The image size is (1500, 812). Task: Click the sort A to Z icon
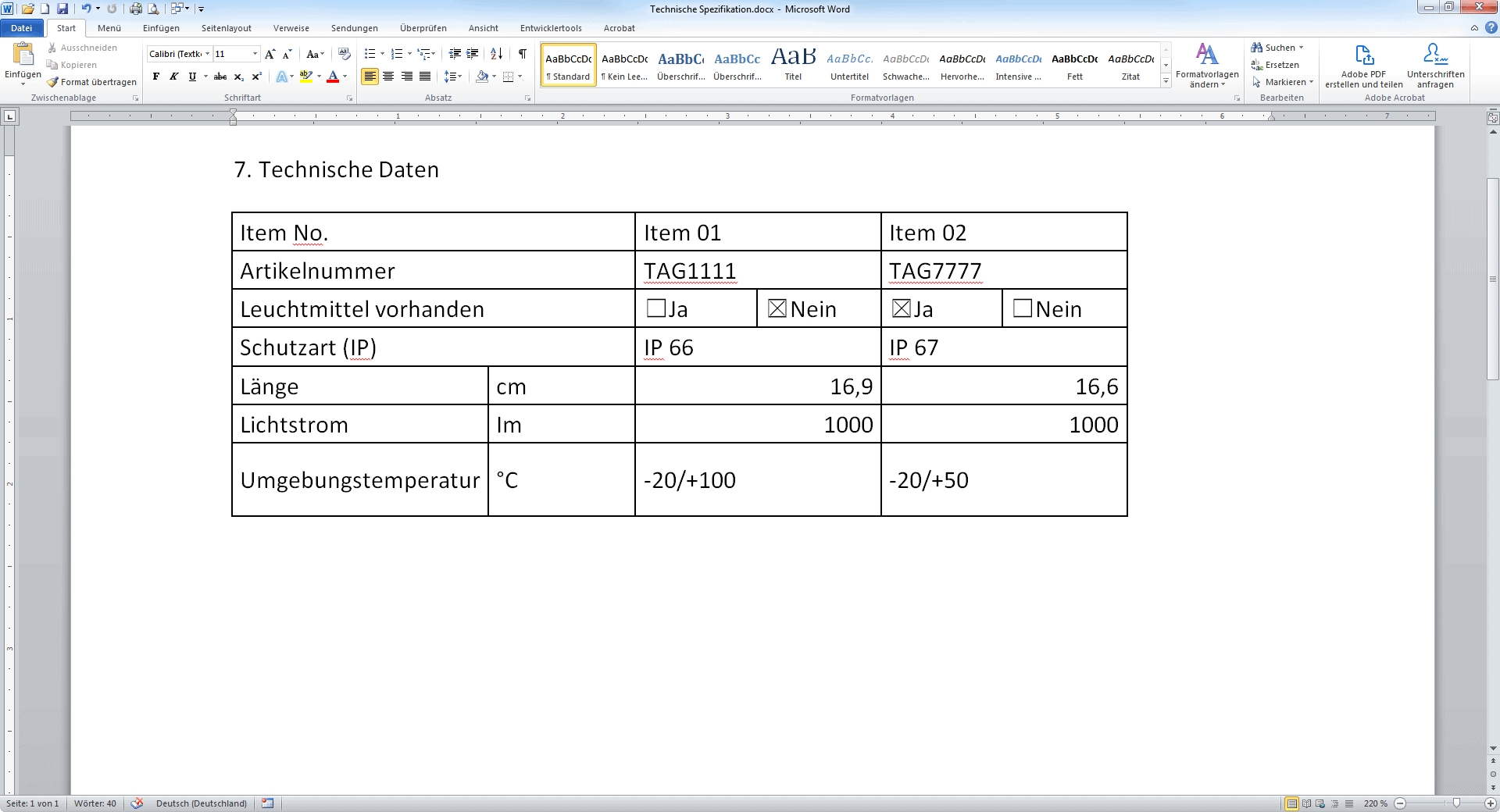tap(496, 54)
